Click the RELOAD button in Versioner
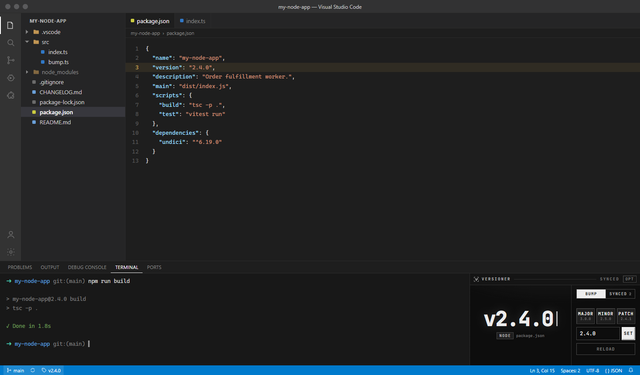Viewport: 640px width, 375px height. [605, 349]
